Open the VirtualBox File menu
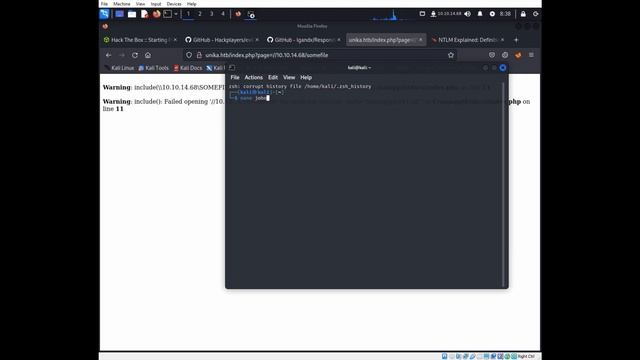Screen dimensions: 640x360 104,4
